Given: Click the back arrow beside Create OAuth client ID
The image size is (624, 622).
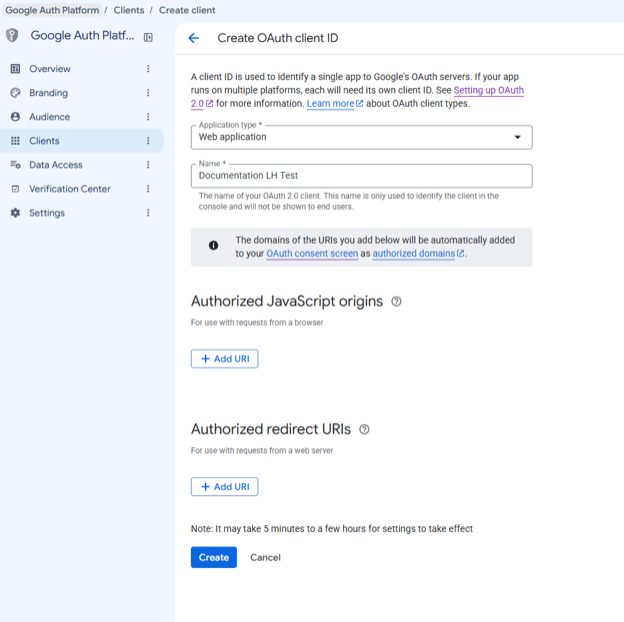Looking at the screenshot, I should [x=194, y=38].
